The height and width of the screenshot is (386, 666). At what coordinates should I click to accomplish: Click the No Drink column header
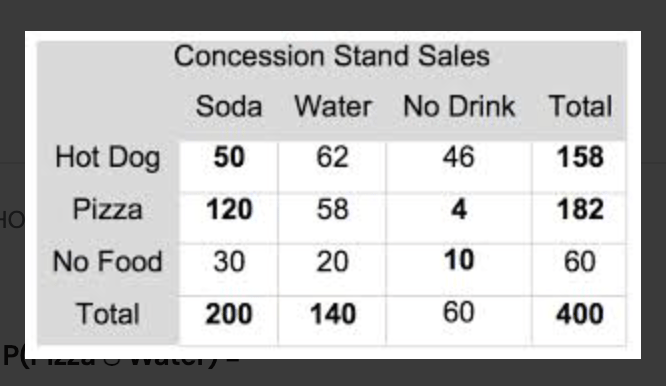[459, 106]
